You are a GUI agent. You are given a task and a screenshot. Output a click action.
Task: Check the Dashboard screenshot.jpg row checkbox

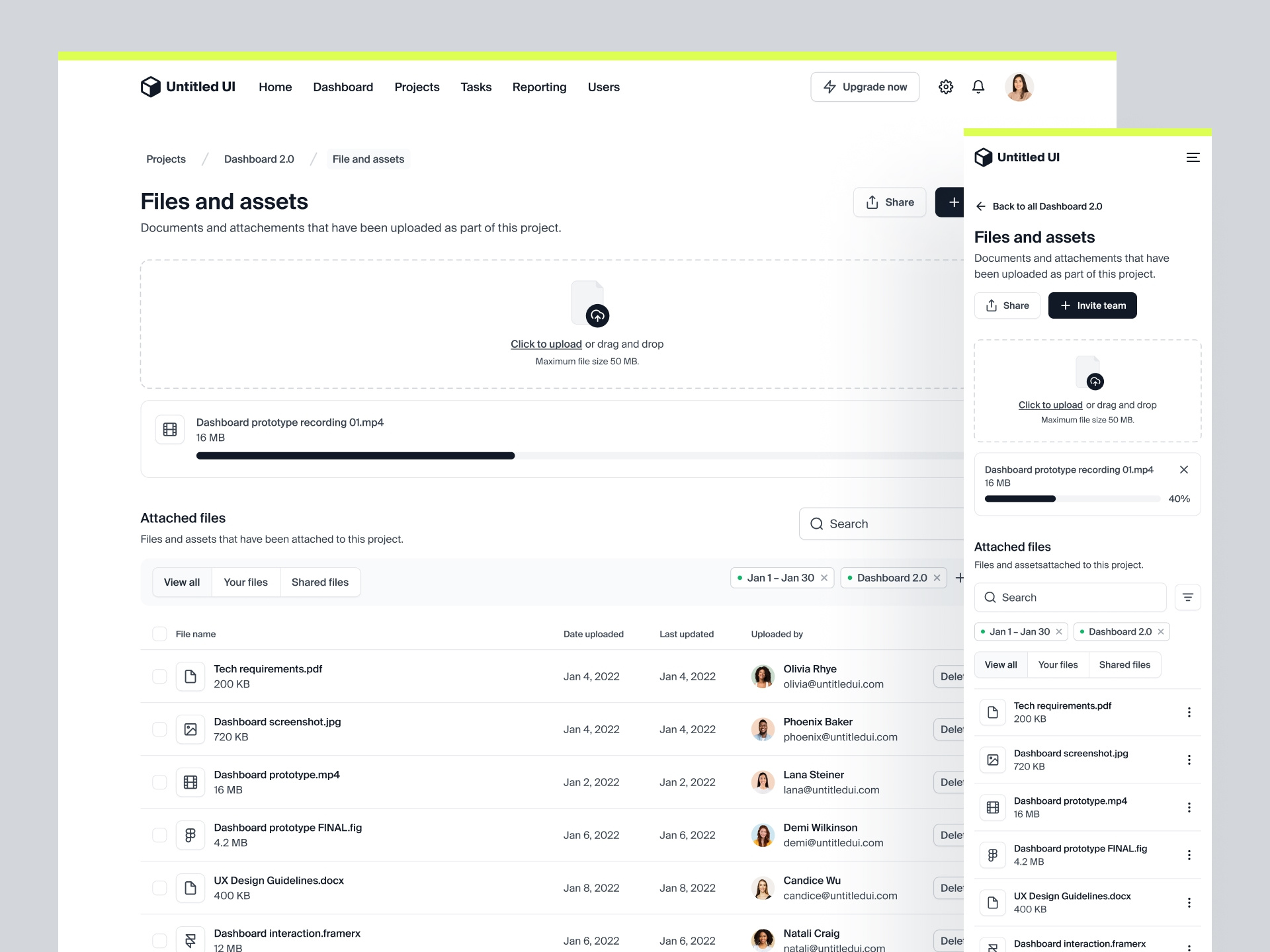pos(159,729)
